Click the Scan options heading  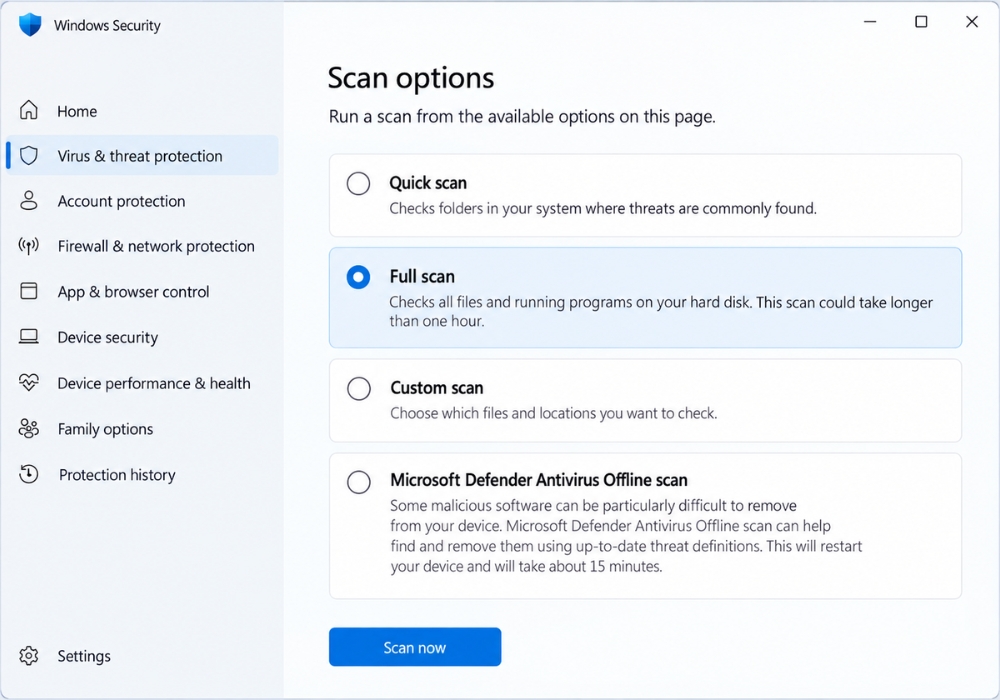click(x=411, y=78)
